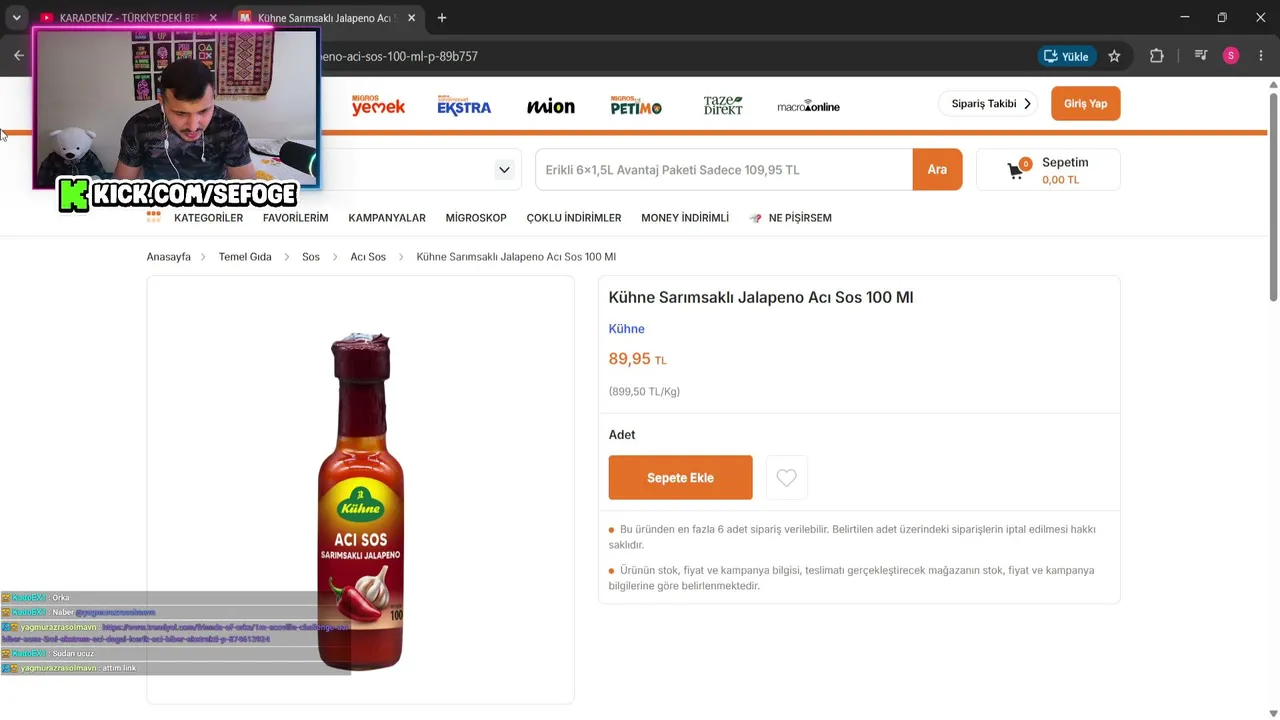Expand the delivery address dropdown chevron
1280x720 pixels.
[x=504, y=169]
